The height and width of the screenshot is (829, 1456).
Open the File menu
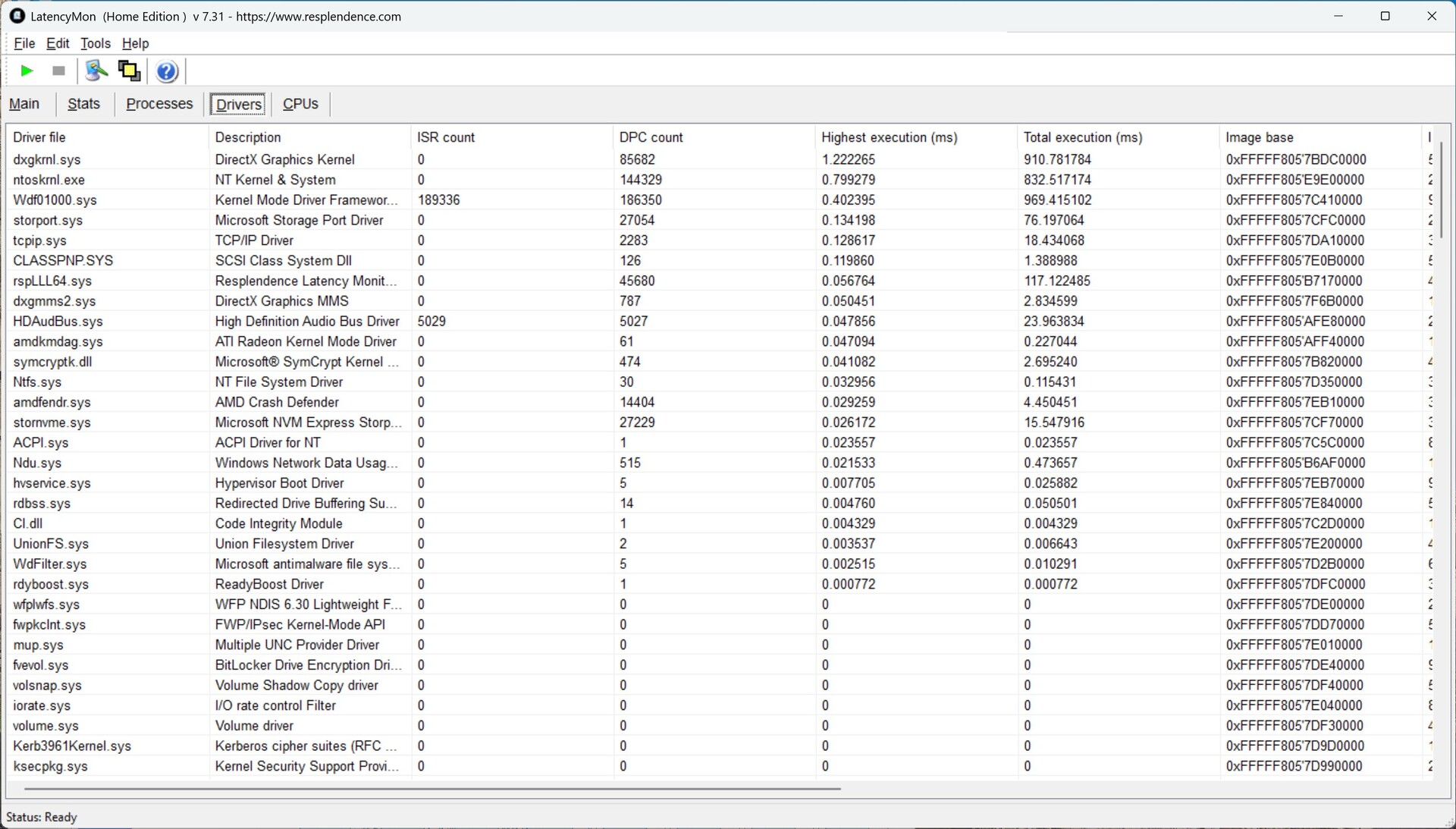pyautogui.click(x=24, y=43)
